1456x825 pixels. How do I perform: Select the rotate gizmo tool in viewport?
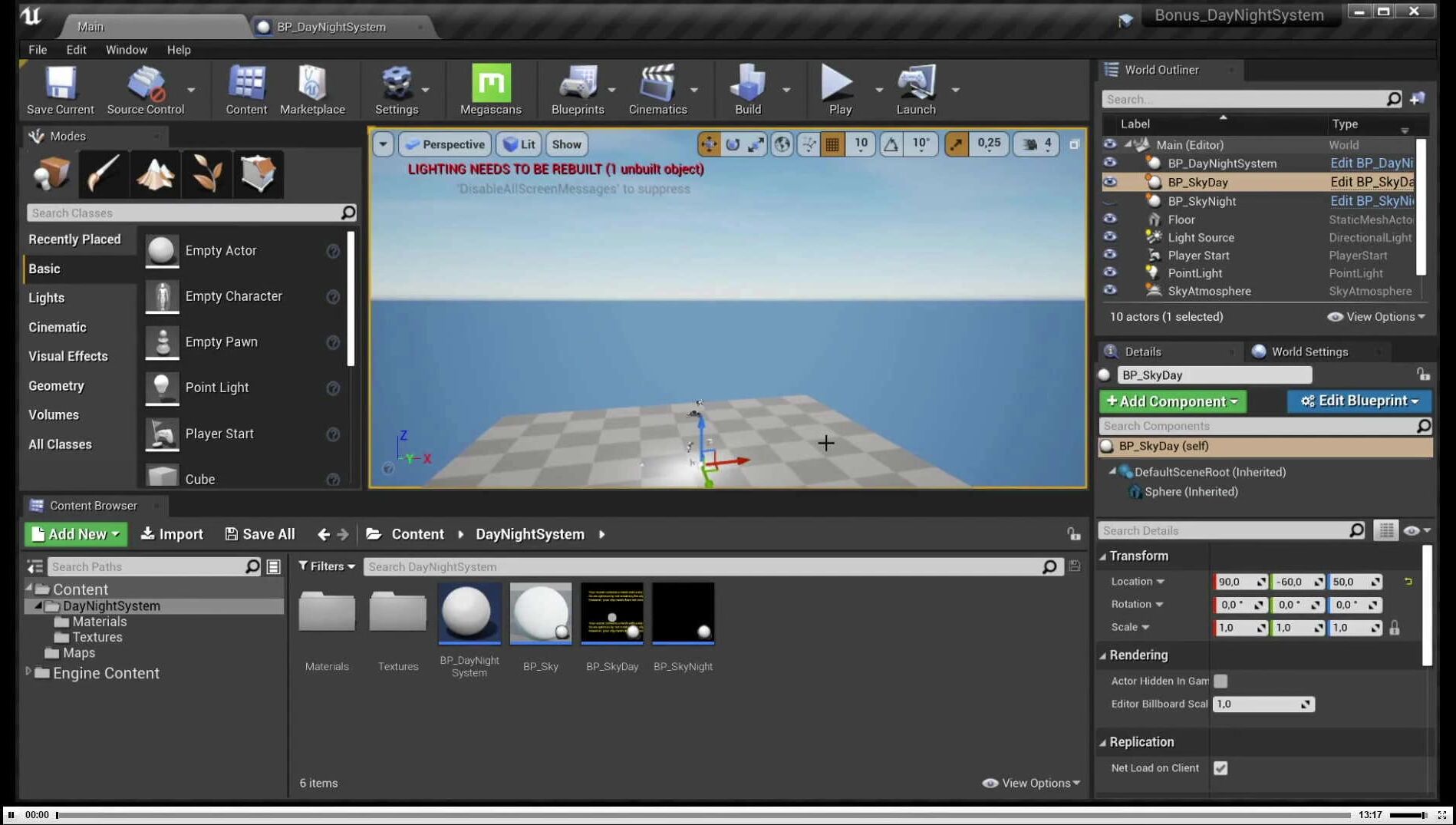pos(733,144)
